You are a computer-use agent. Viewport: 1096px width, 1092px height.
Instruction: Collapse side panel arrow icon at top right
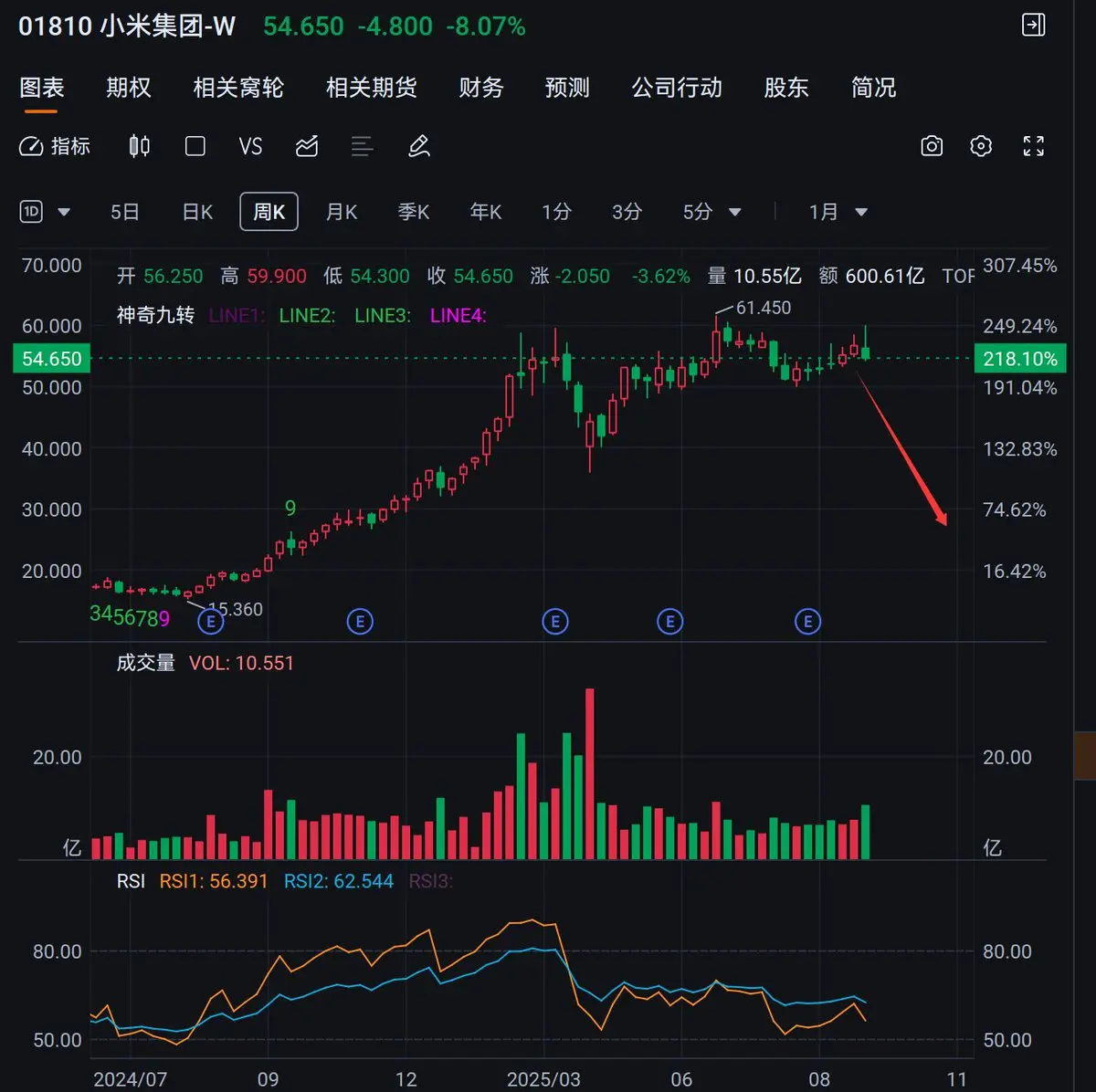coord(1033,25)
